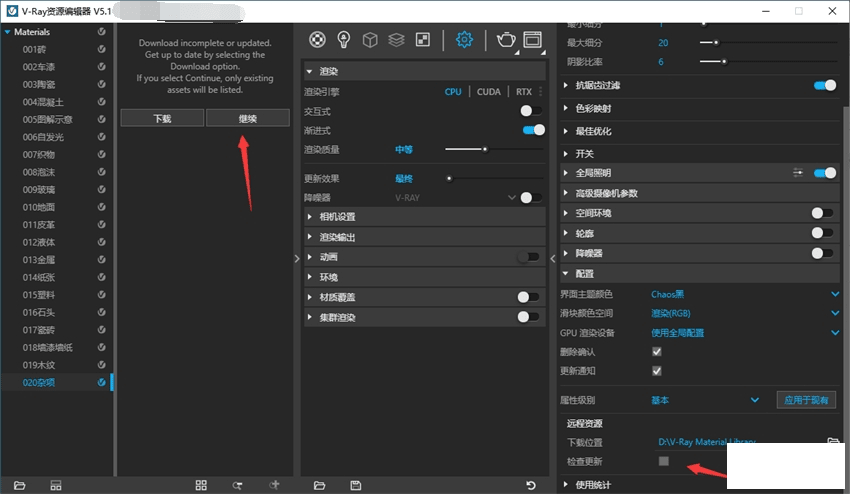Collapse the left panel arrow

(297, 259)
